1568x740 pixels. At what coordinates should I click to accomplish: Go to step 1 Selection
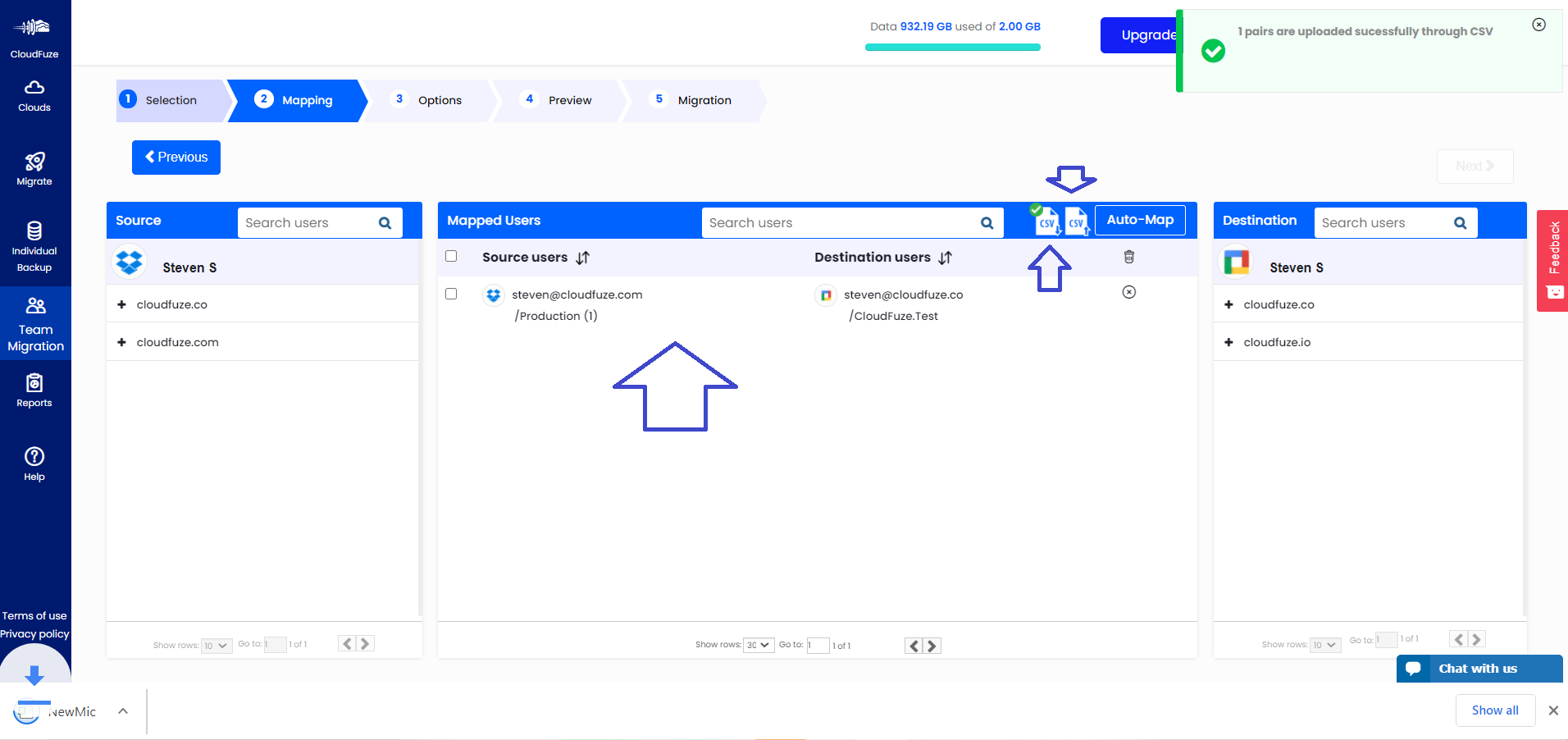click(171, 100)
